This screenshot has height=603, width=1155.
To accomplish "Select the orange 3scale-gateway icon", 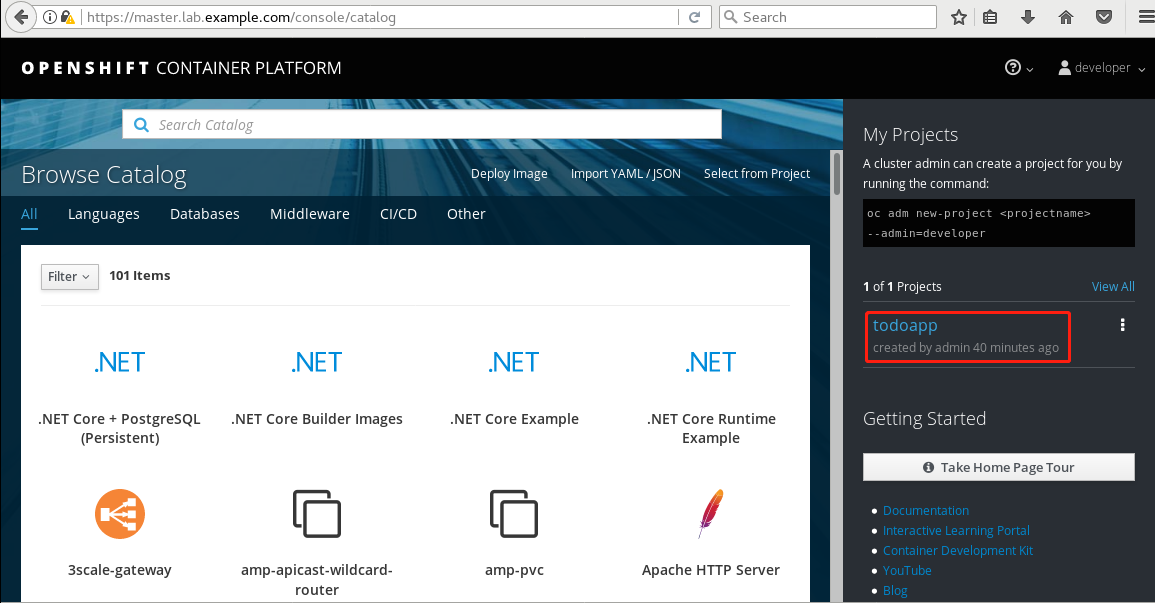I will click(x=119, y=514).
